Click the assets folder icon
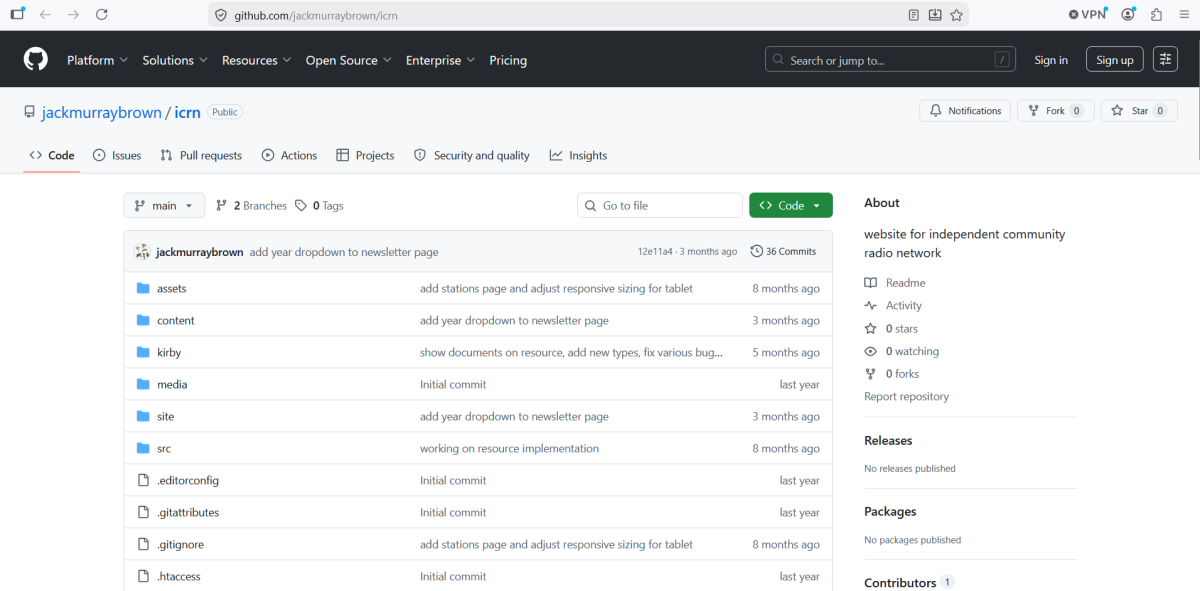This screenshot has height=591, width=1200. tap(142, 288)
